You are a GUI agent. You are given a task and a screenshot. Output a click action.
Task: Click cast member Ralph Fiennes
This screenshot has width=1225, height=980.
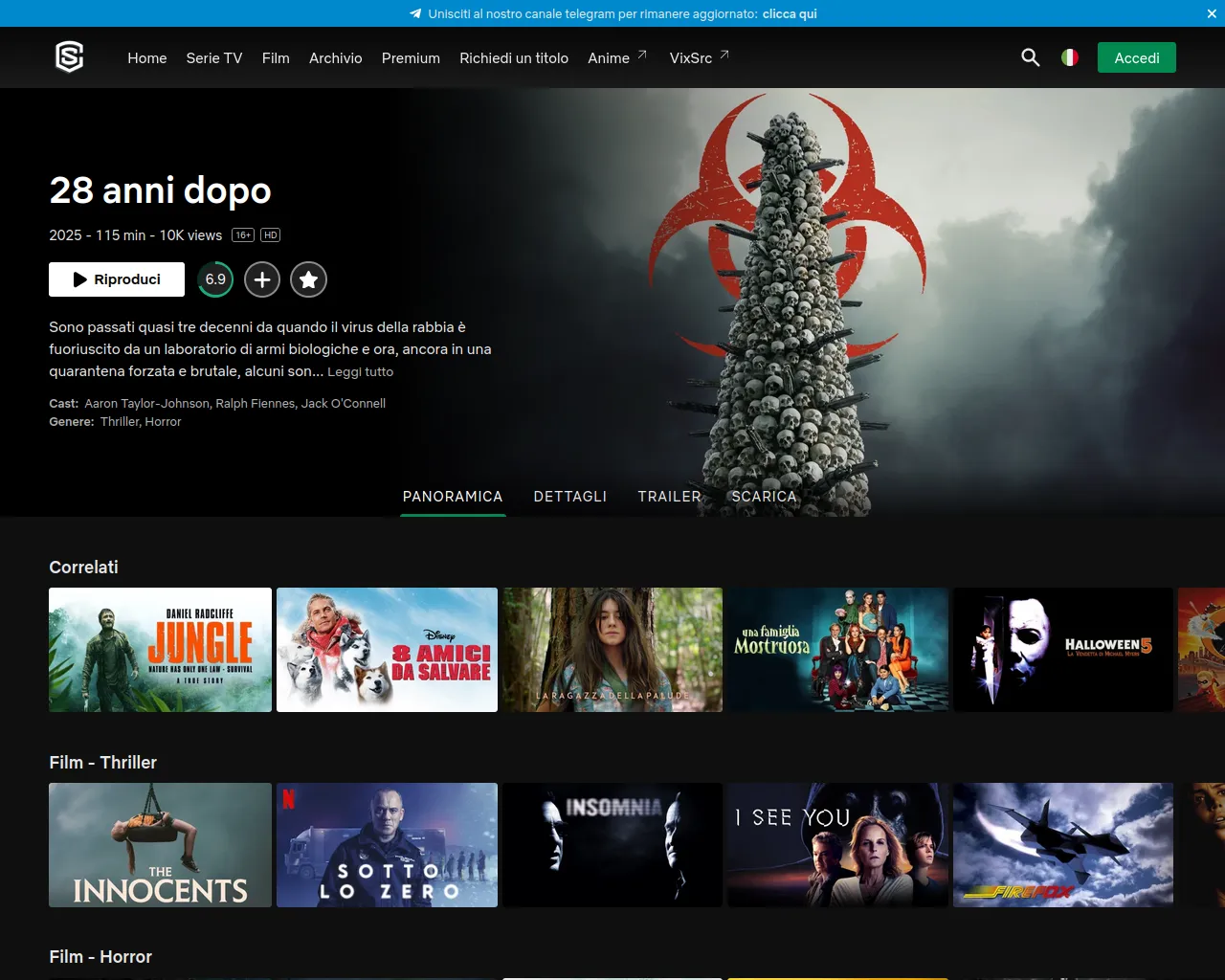(x=256, y=404)
